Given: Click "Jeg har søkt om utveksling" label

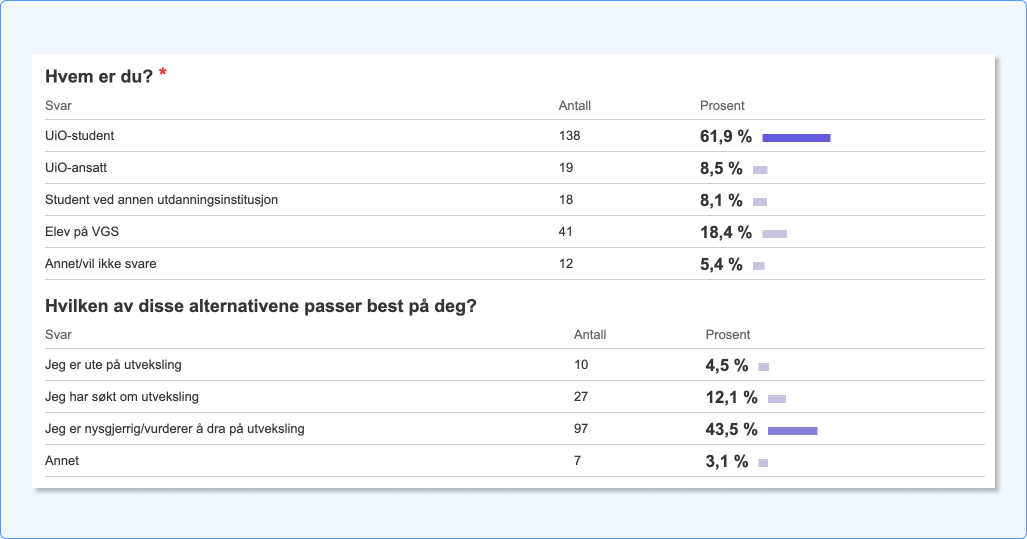Looking at the screenshot, I should [122, 397].
